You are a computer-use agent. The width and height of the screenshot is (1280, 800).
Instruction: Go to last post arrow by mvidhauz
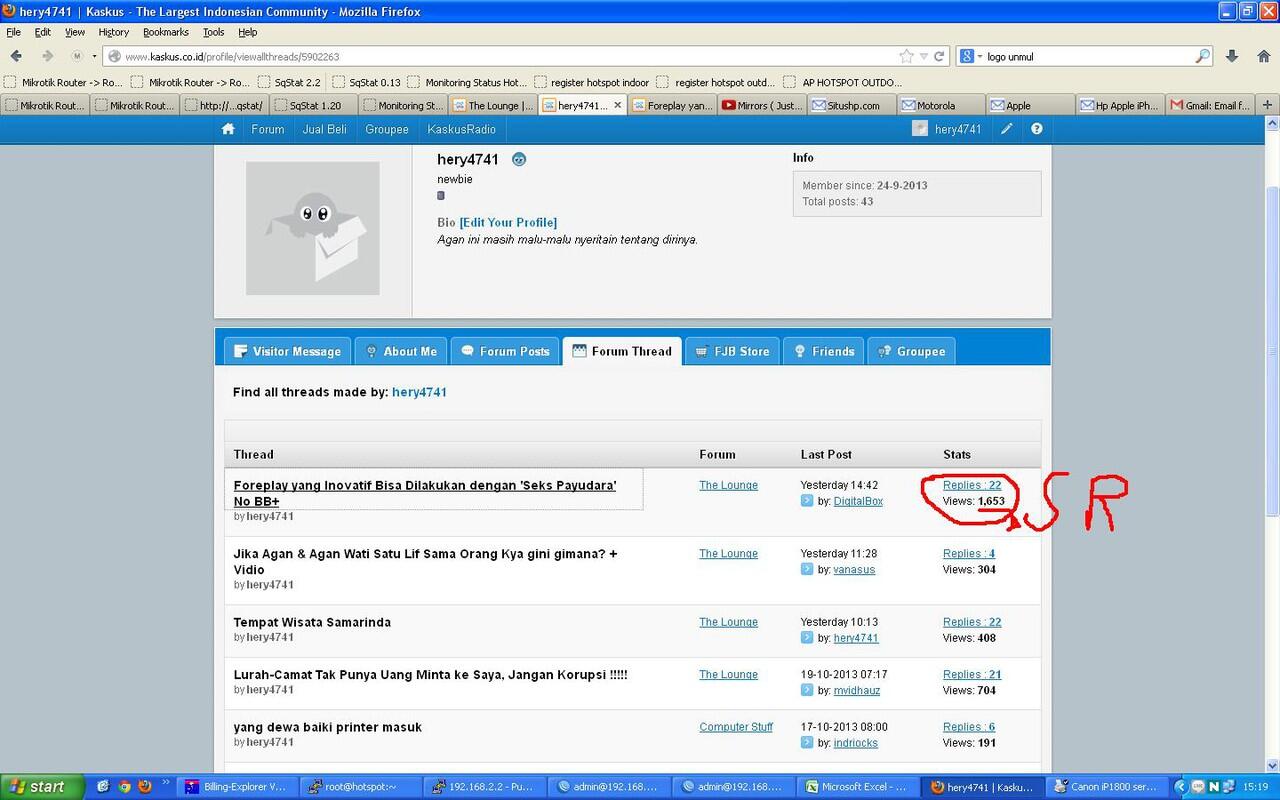click(x=807, y=690)
